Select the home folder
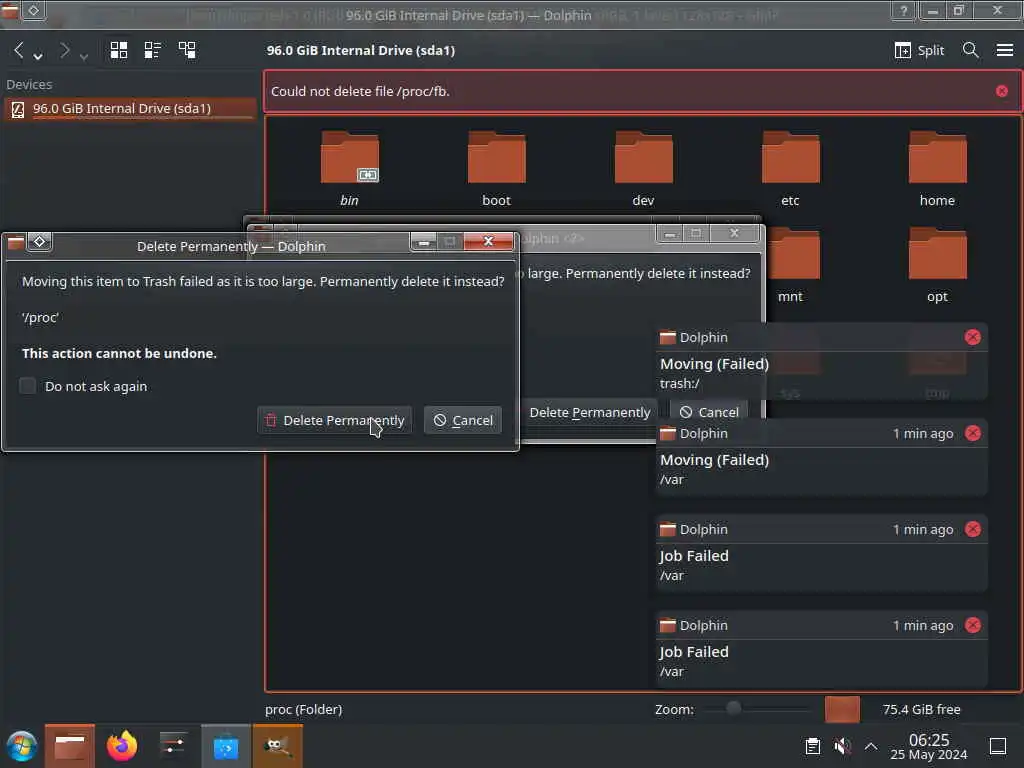Screen dimensions: 1024x768 tap(937, 169)
